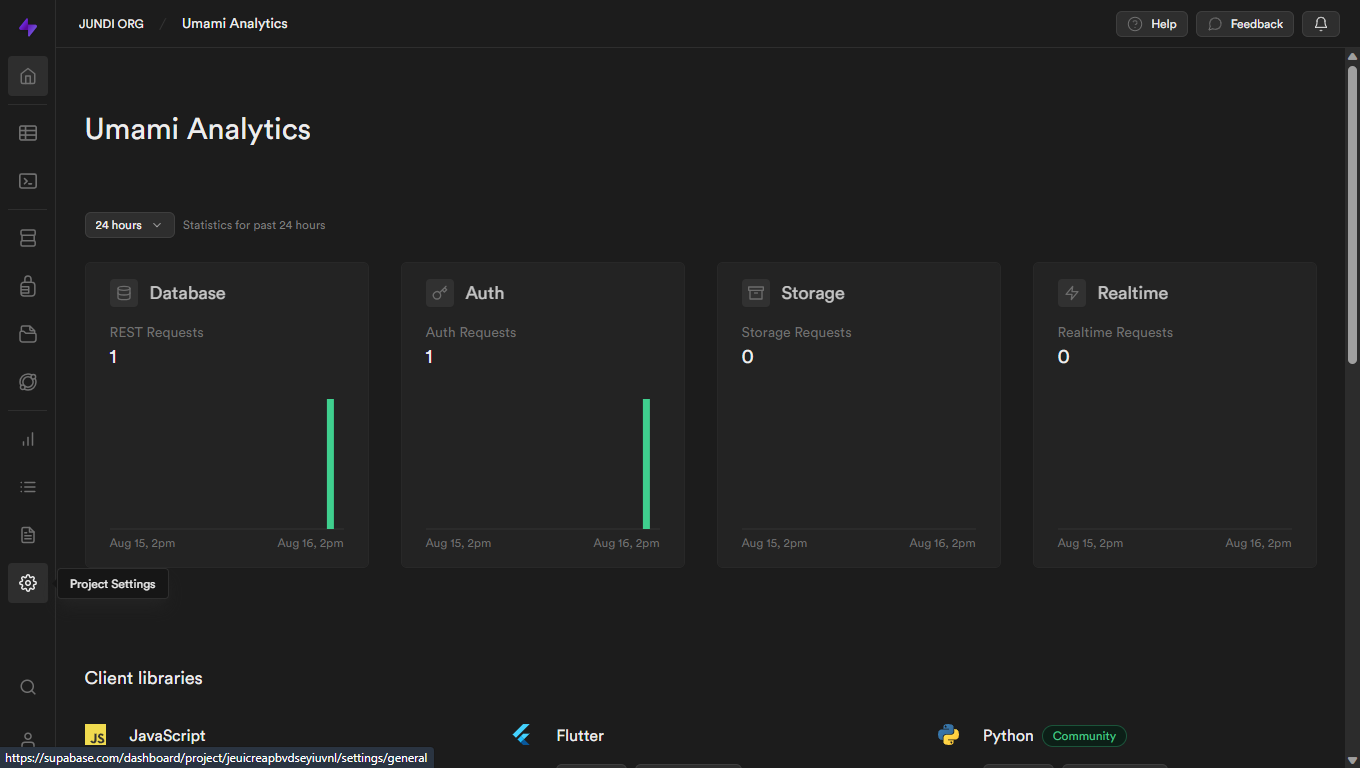Open the Edge Functions sidebar icon
The width and height of the screenshot is (1360, 768).
[28, 382]
